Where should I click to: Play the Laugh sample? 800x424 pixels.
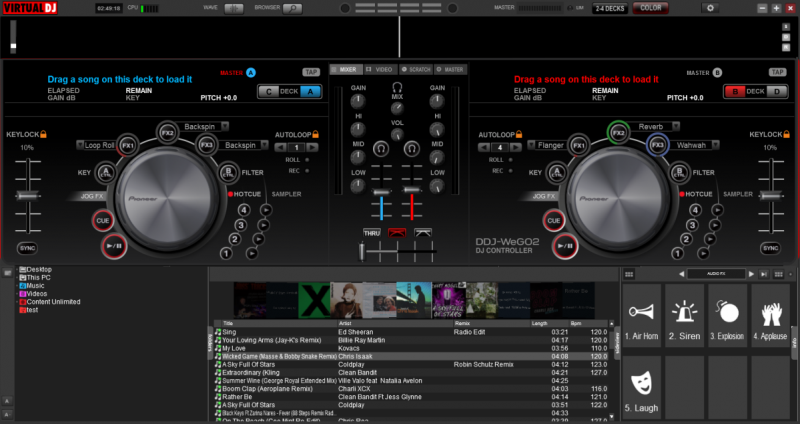(x=642, y=388)
